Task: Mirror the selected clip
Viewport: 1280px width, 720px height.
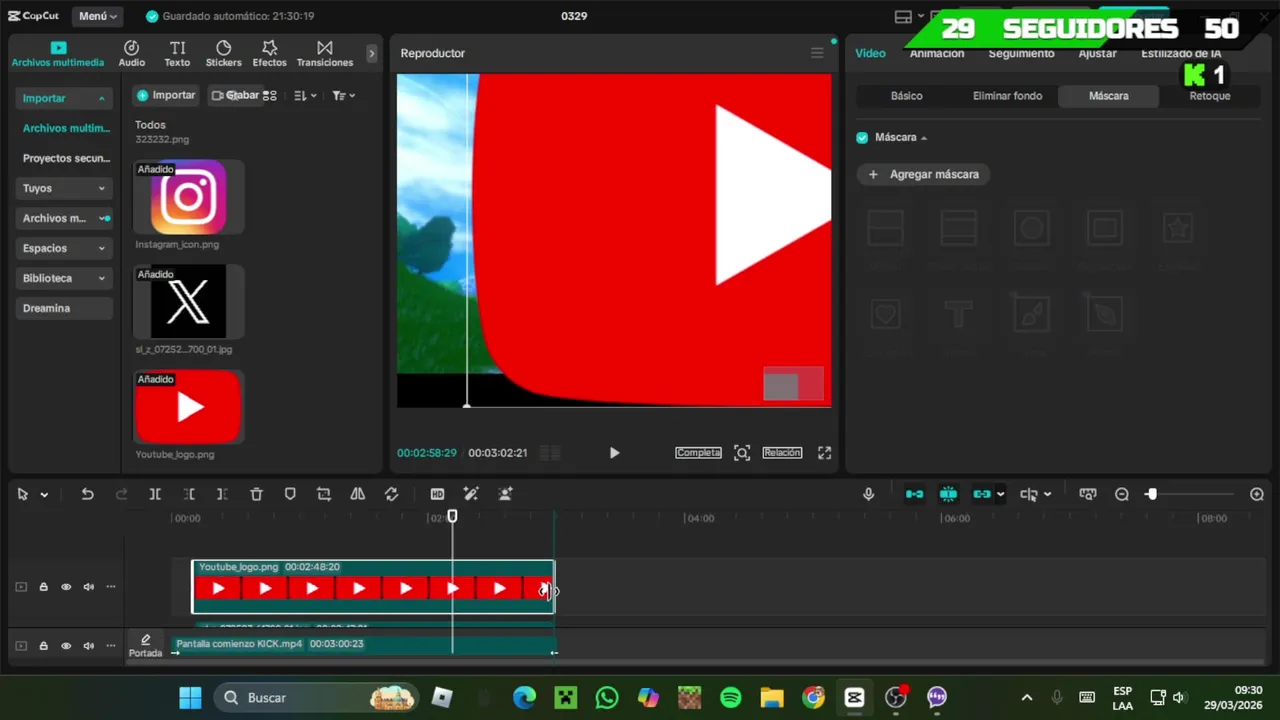Action: tap(357, 494)
